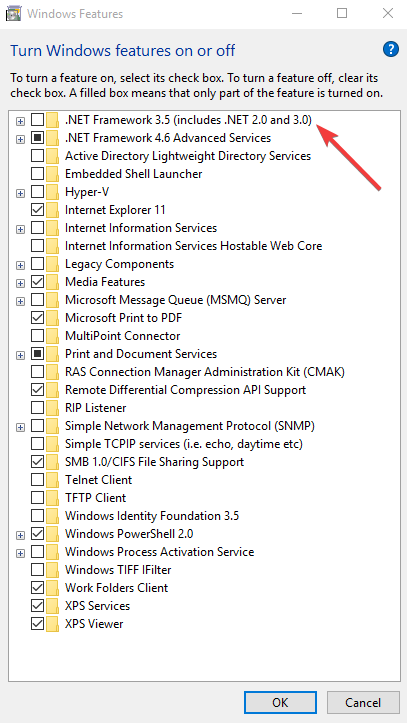The height and width of the screenshot is (723, 407).
Task: Click the folder icon beside XPS Viewer
Action: [53, 624]
